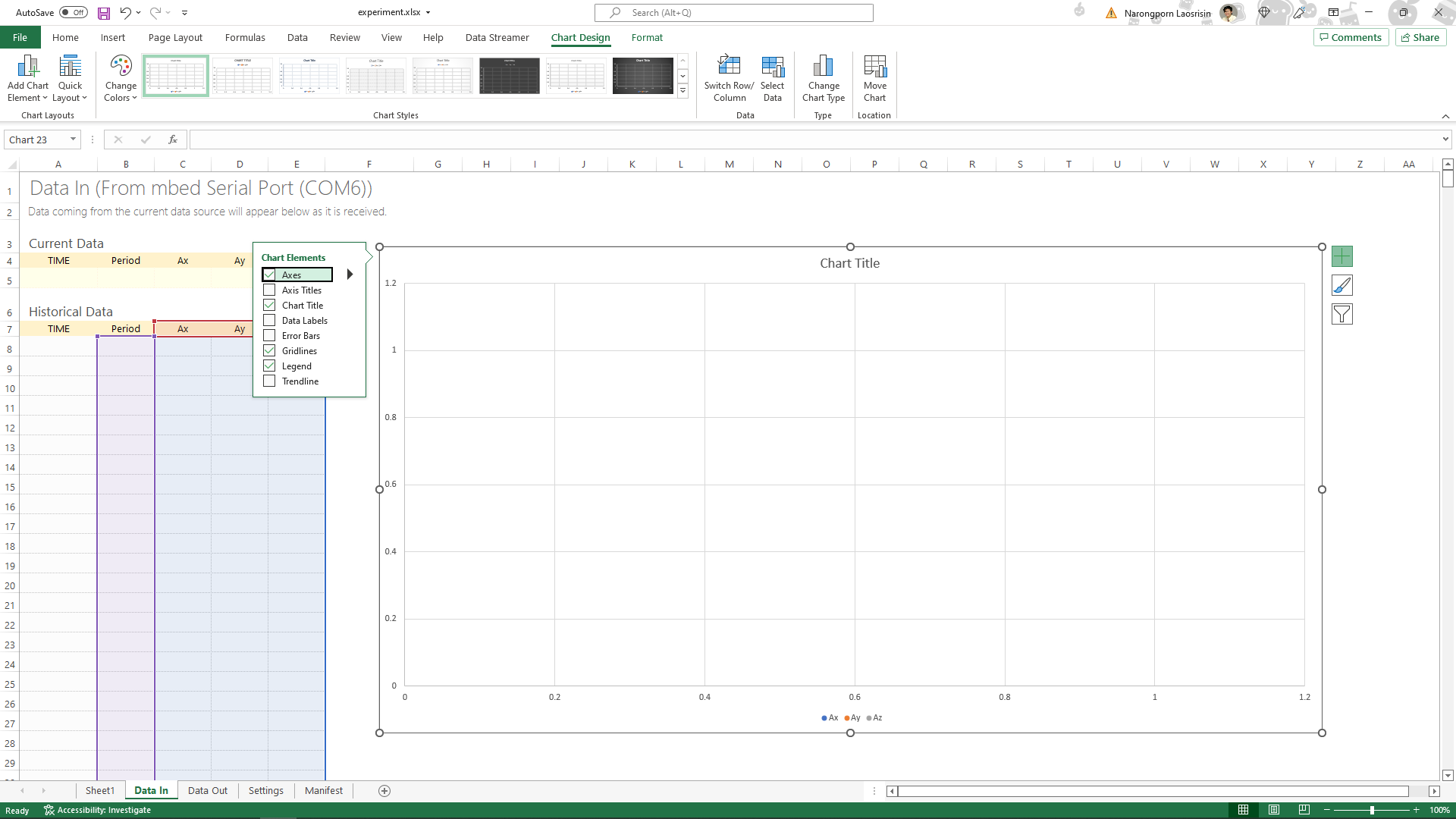
Task: Toggle the Axis Titles checkbox
Action: tap(269, 290)
